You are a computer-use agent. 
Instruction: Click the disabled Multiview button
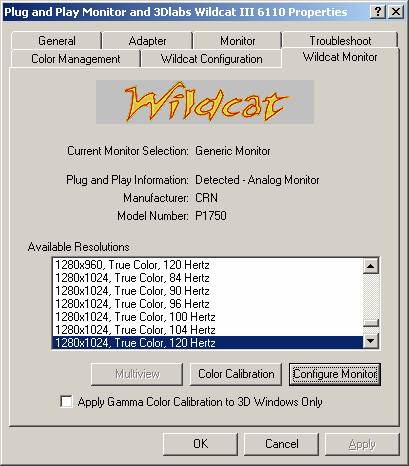pos(137,374)
